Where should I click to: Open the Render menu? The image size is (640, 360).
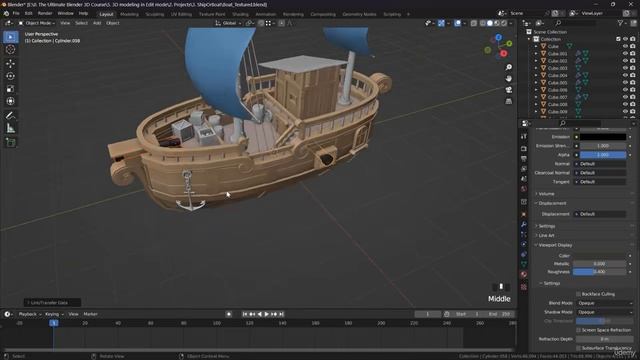(45, 13)
